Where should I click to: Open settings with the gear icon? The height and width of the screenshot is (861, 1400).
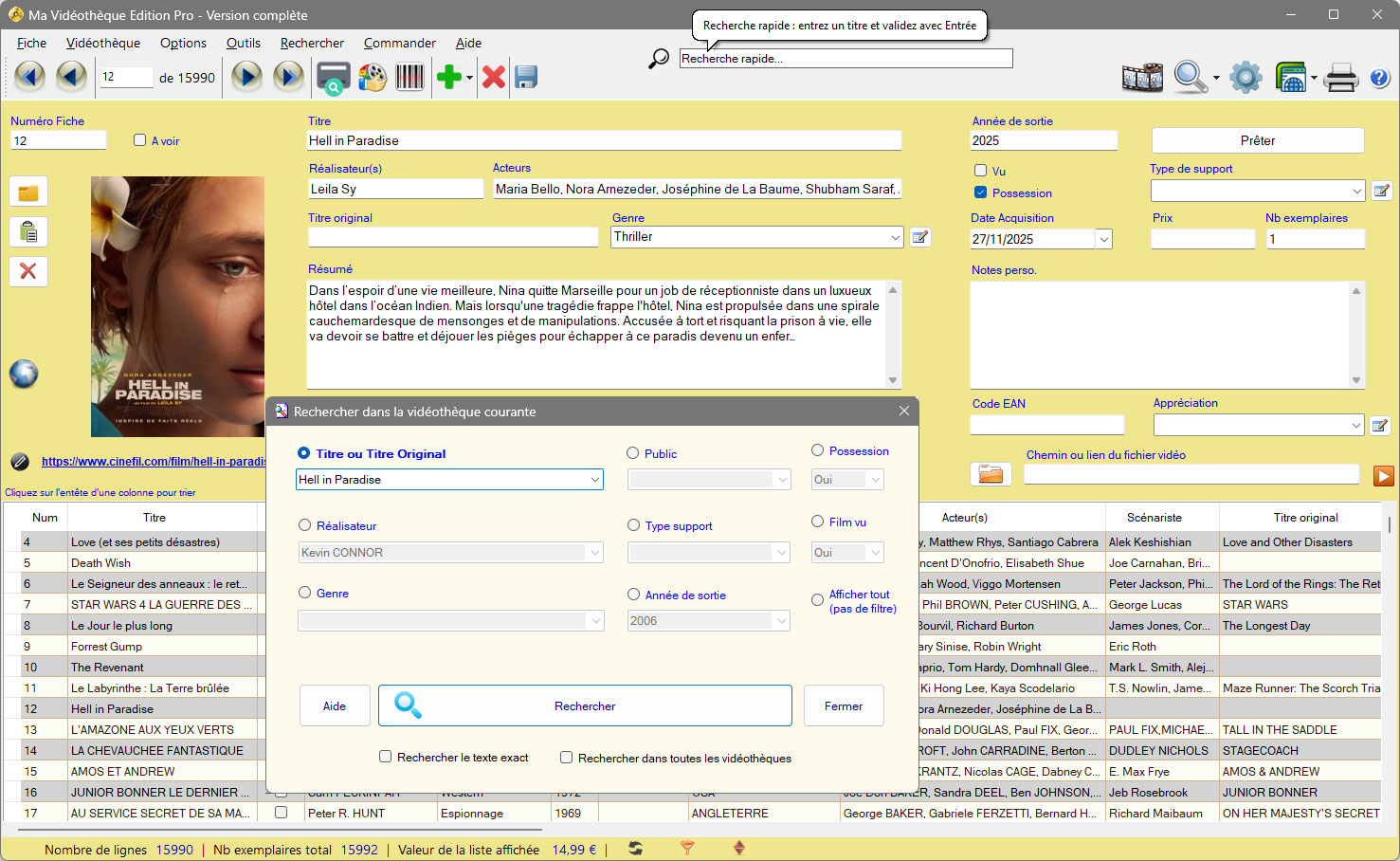(x=1245, y=77)
